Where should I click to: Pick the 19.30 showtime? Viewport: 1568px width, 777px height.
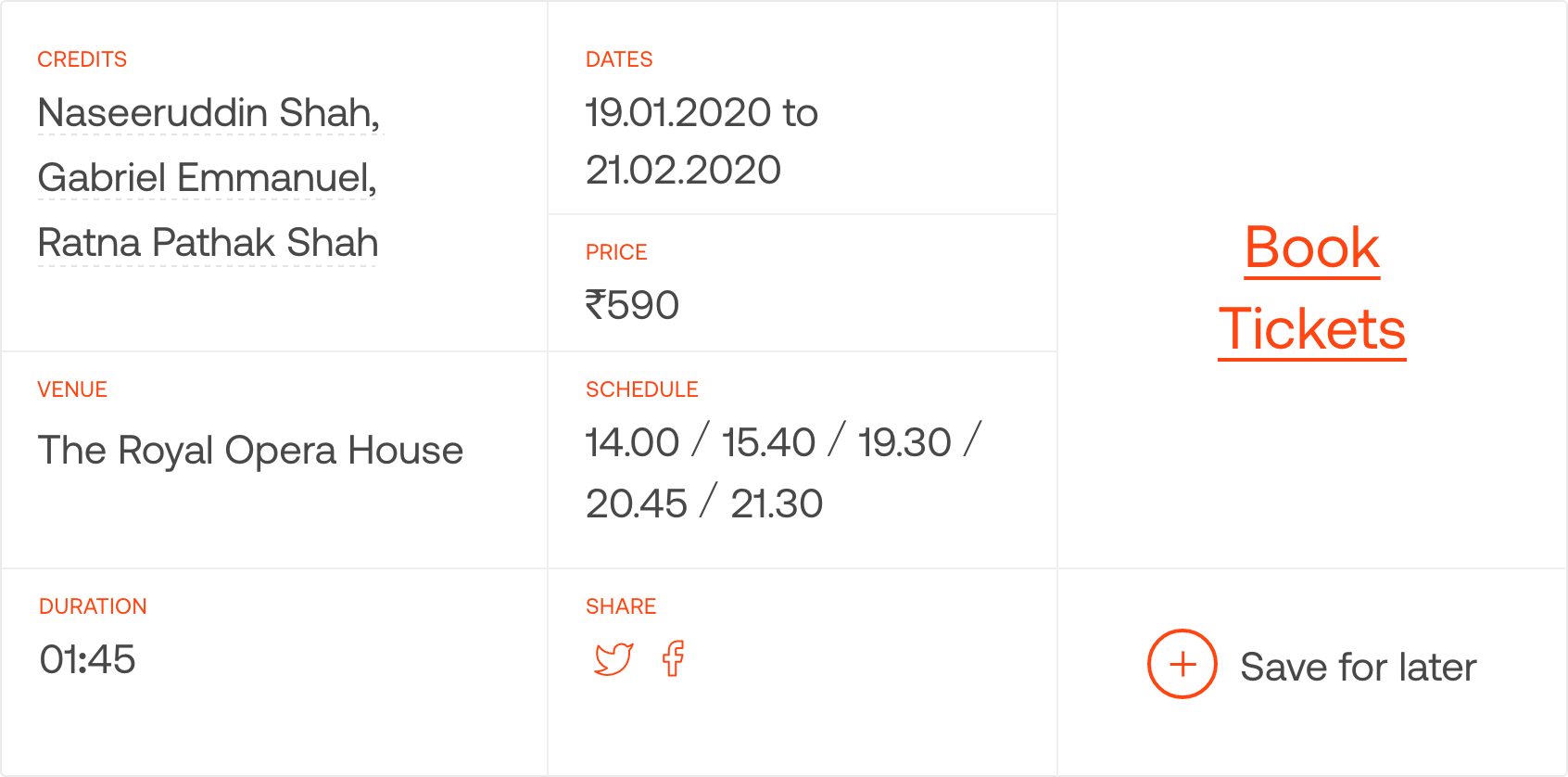click(904, 442)
